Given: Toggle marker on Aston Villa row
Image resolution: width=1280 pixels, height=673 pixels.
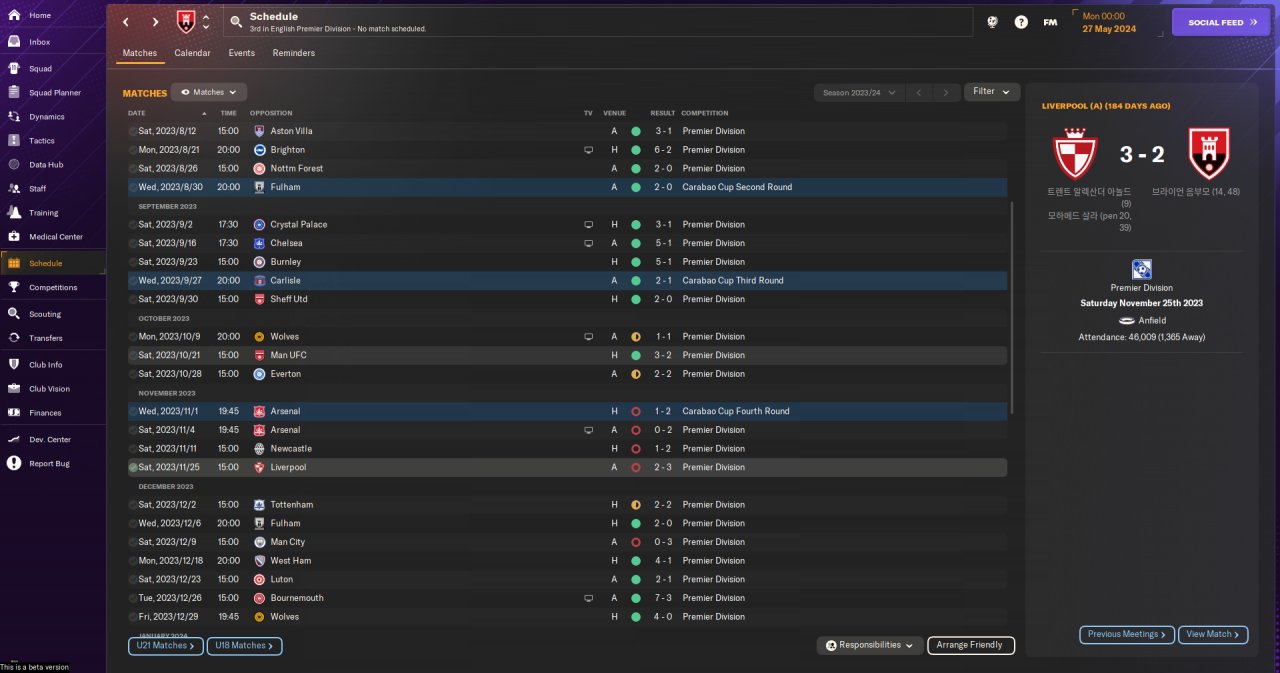Looking at the screenshot, I should click(133, 131).
